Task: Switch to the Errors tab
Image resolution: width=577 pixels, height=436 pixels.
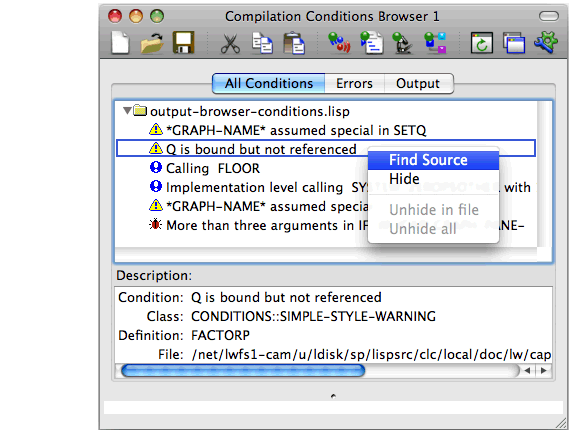Action: pyautogui.click(x=354, y=84)
